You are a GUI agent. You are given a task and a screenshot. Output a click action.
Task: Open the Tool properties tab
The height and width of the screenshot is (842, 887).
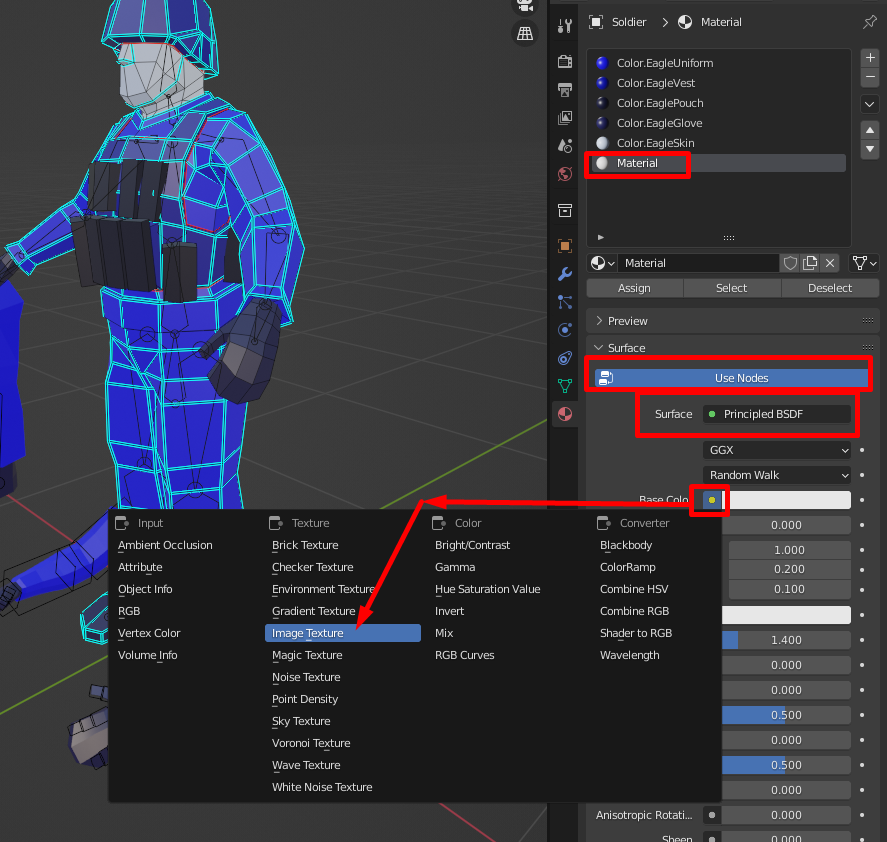pyautogui.click(x=565, y=25)
